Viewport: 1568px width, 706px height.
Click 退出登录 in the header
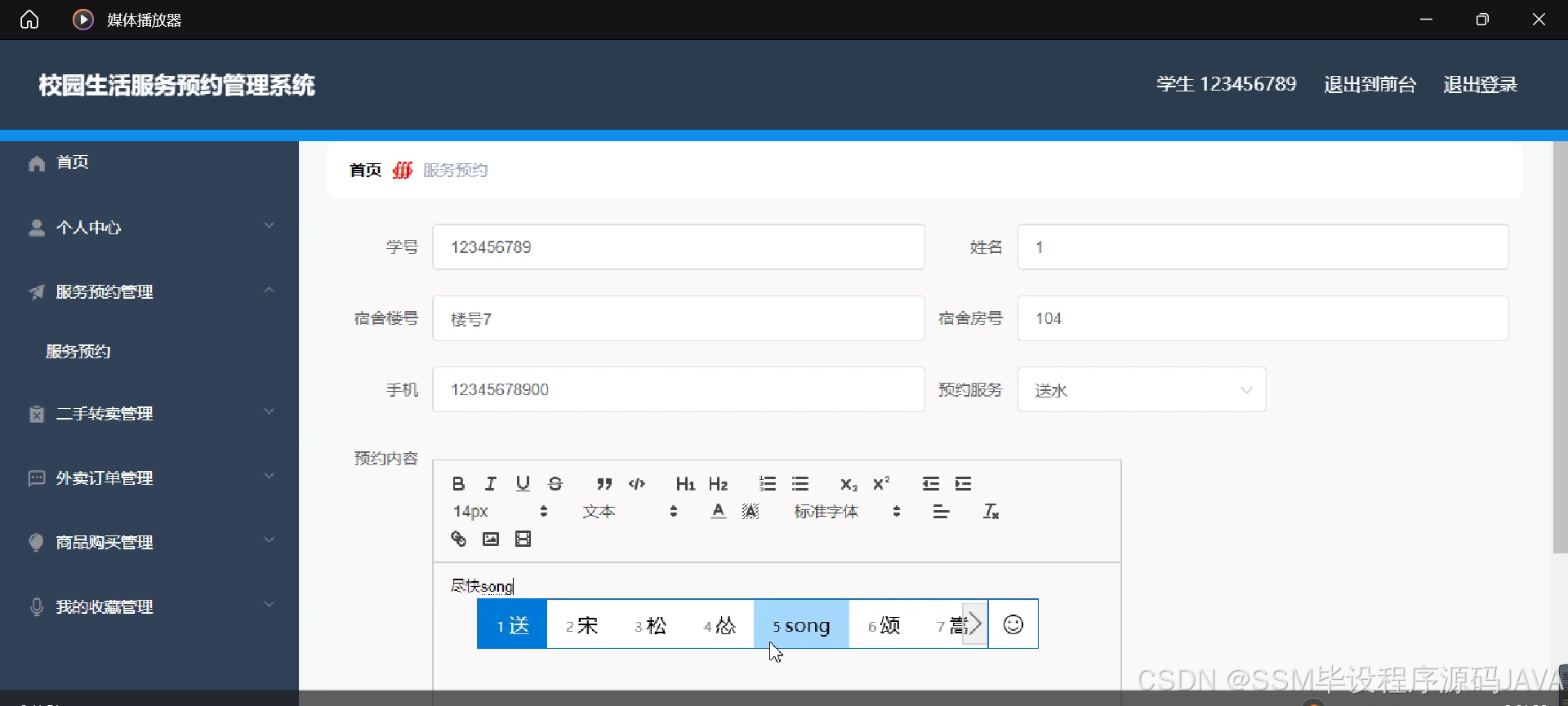point(1480,84)
